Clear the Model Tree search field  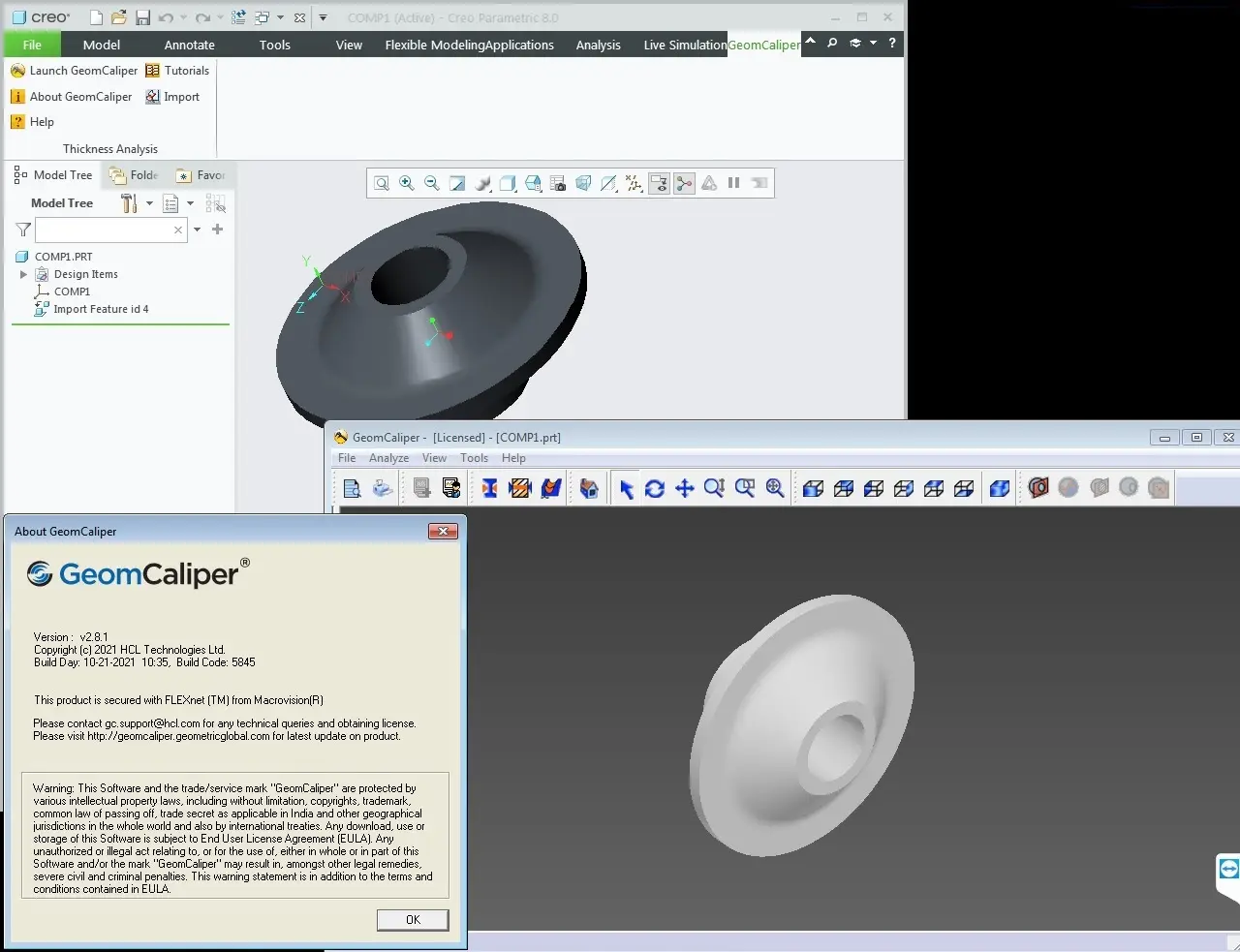click(178, 230)
